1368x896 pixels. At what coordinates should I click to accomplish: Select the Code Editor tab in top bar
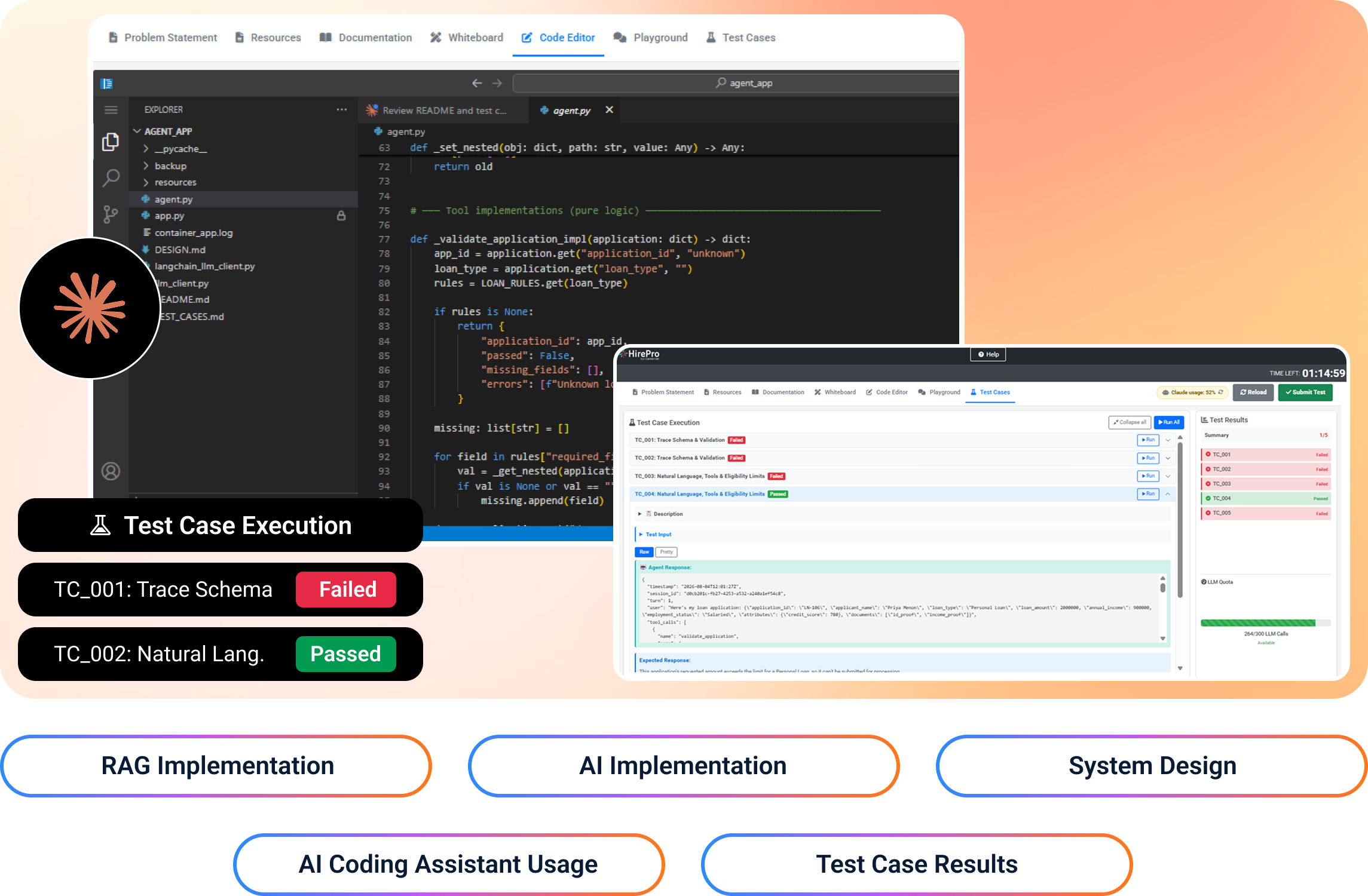(558, 38)
